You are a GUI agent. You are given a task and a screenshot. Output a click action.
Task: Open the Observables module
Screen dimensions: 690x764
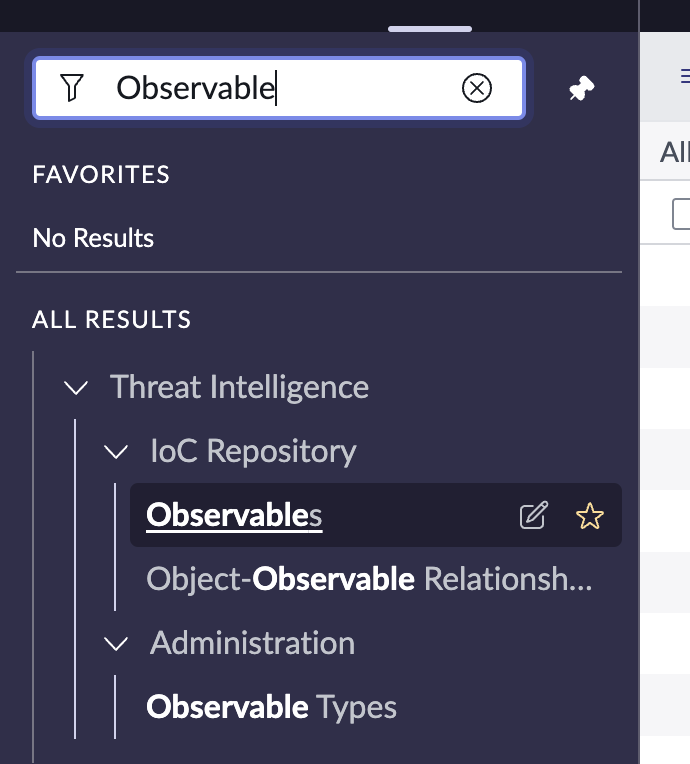pos(234,515)
